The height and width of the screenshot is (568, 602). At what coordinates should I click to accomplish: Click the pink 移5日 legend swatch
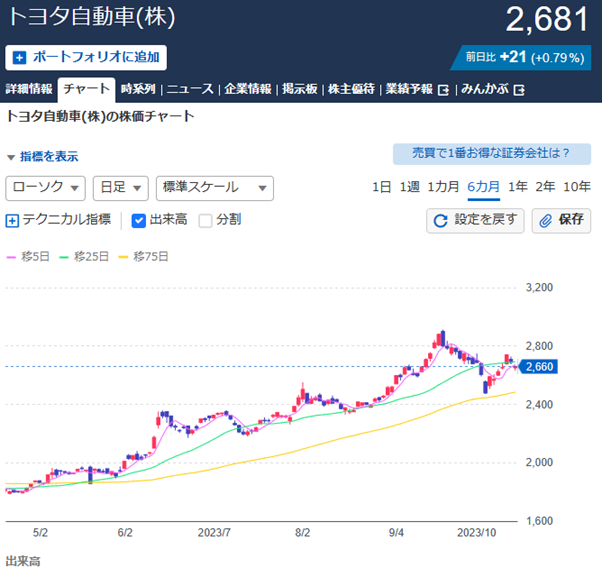(11, 257)
